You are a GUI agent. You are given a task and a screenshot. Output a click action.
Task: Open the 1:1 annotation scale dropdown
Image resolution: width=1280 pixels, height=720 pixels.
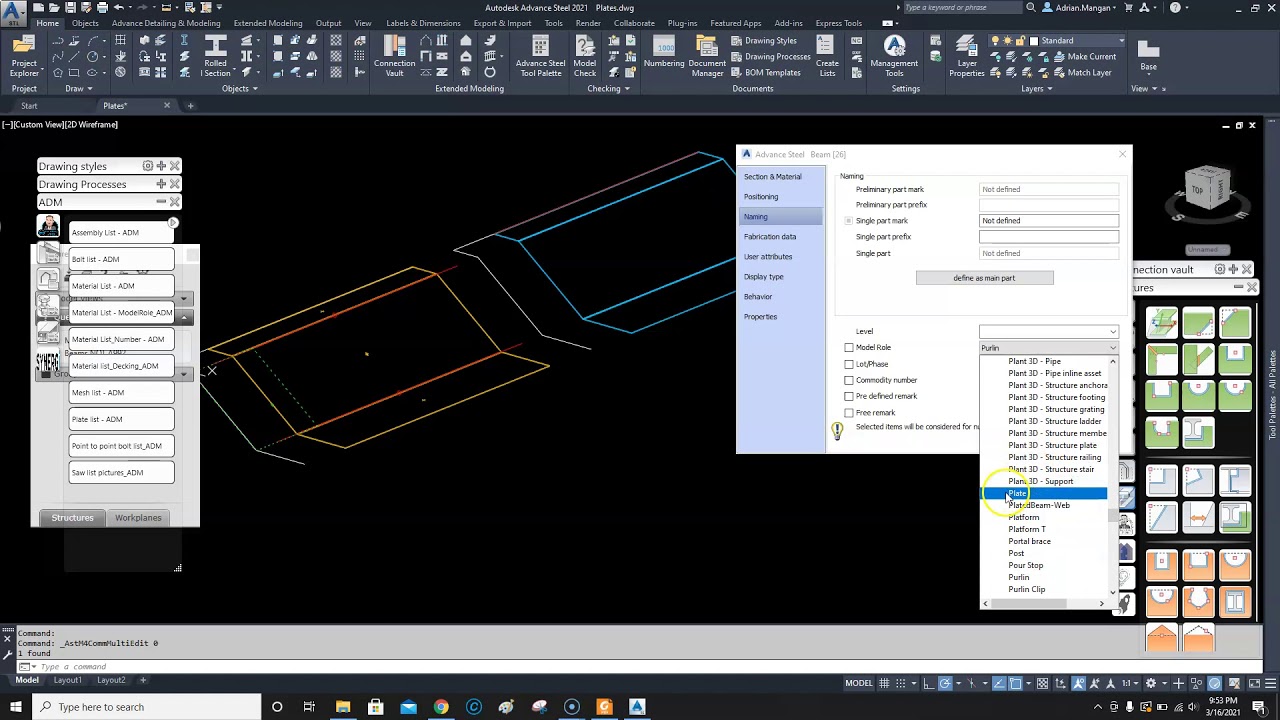[x=1131, y=684]
